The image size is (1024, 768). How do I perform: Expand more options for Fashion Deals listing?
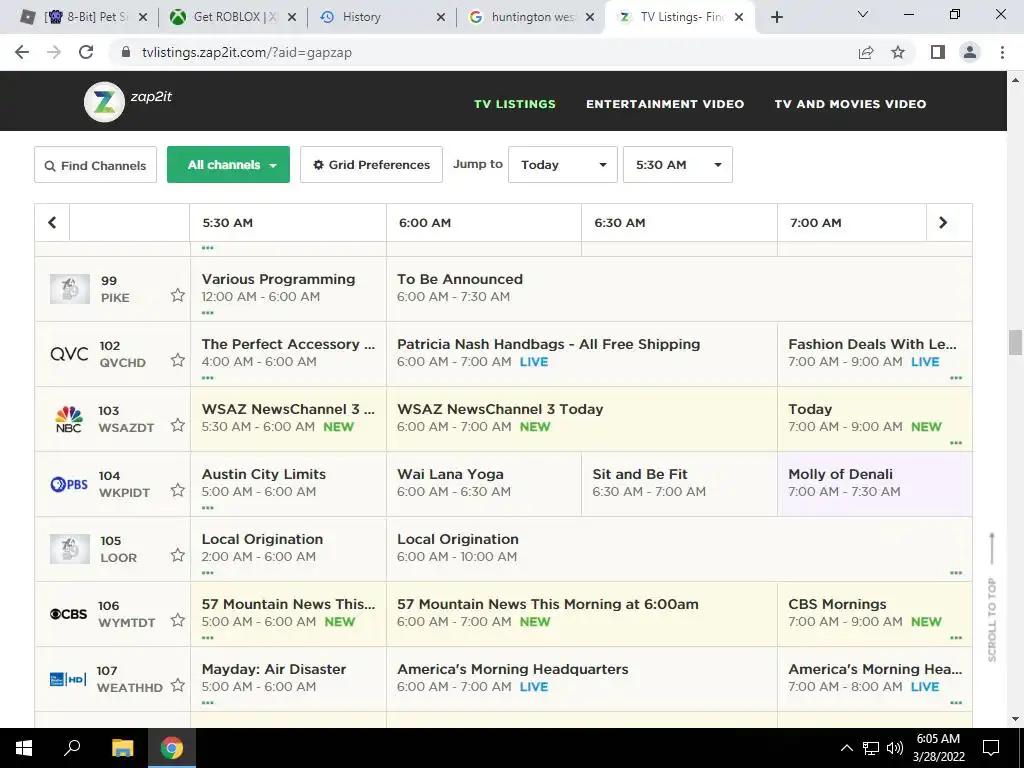pos(956,377)
